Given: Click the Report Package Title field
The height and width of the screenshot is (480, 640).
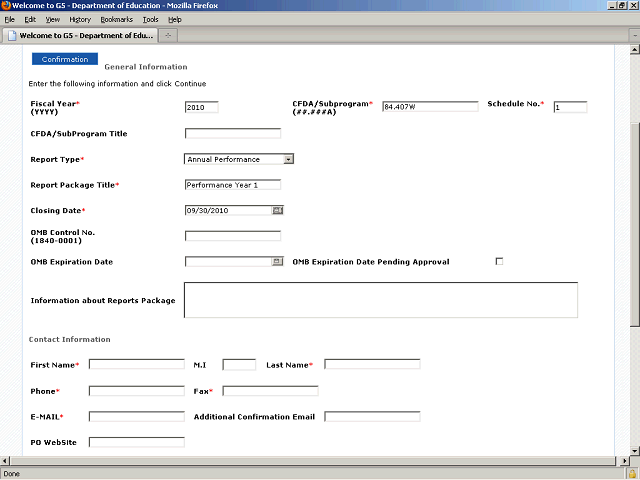Looking at the screenshot, I should [x=233, y=185].
